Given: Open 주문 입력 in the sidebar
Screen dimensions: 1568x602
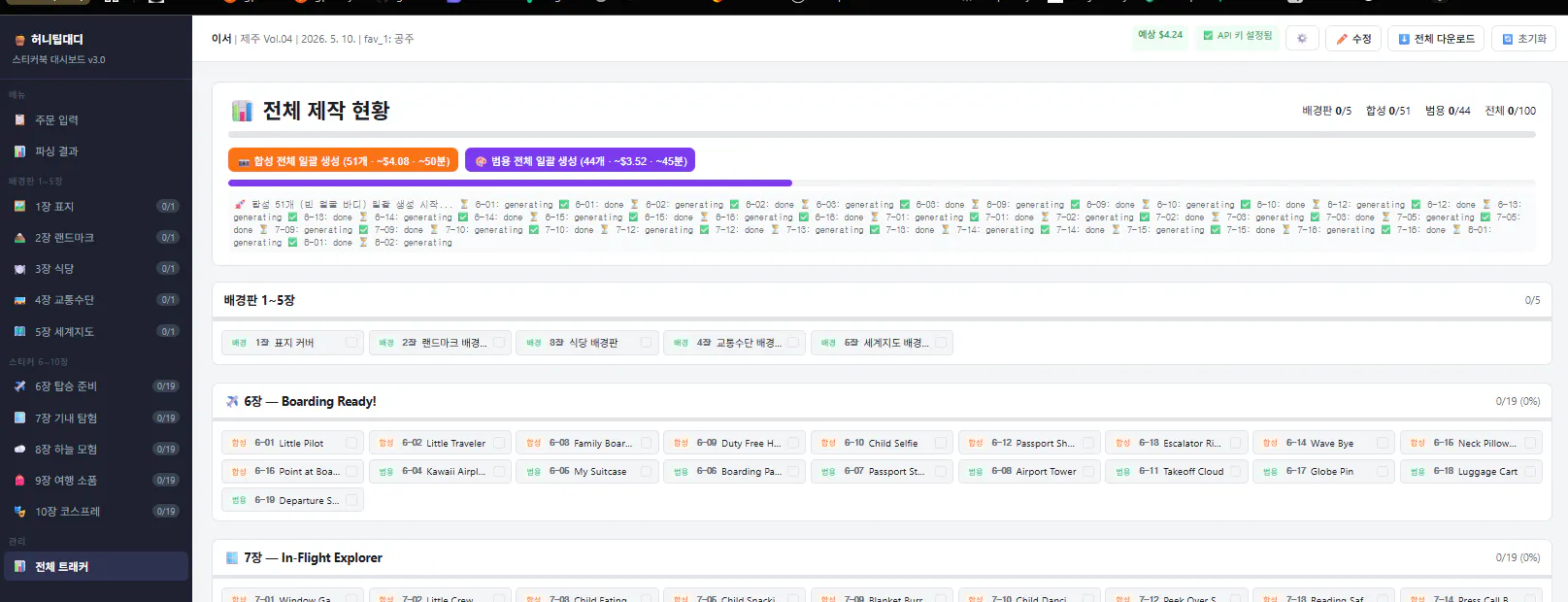Looking at the screenshot, I should pos(94,120).
